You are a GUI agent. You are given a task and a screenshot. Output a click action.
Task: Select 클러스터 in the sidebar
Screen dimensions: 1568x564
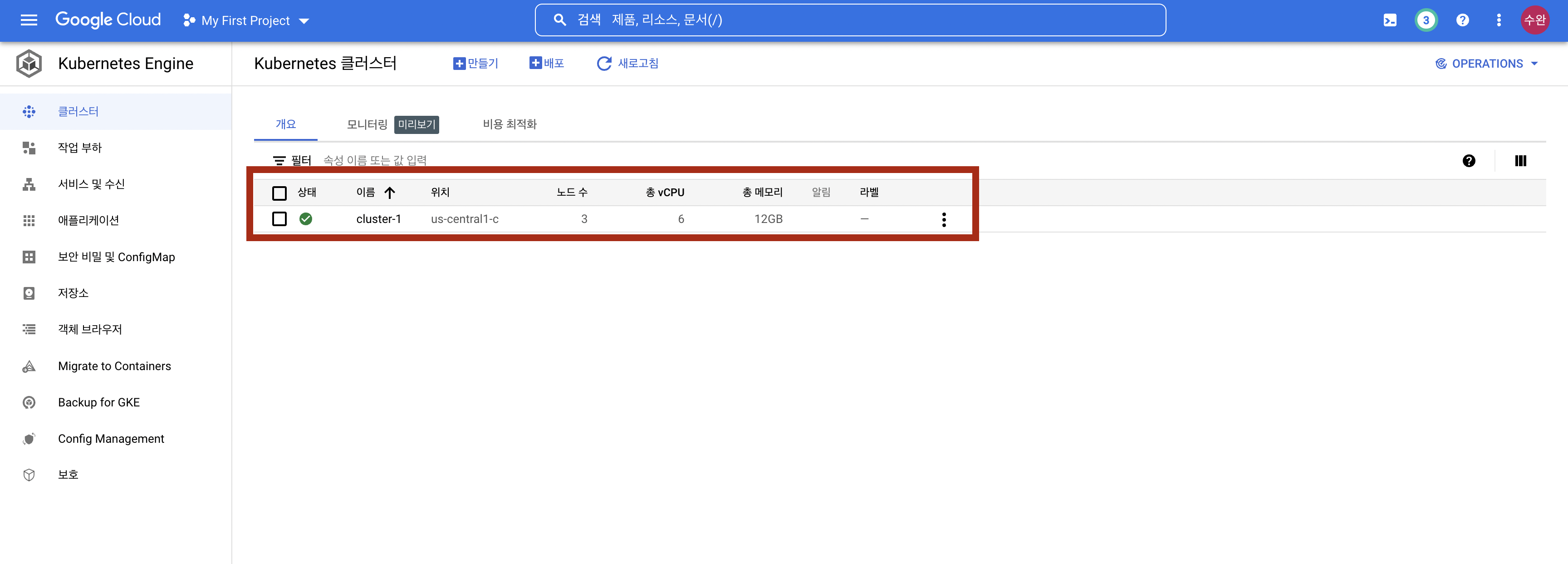tap(116, 111)
